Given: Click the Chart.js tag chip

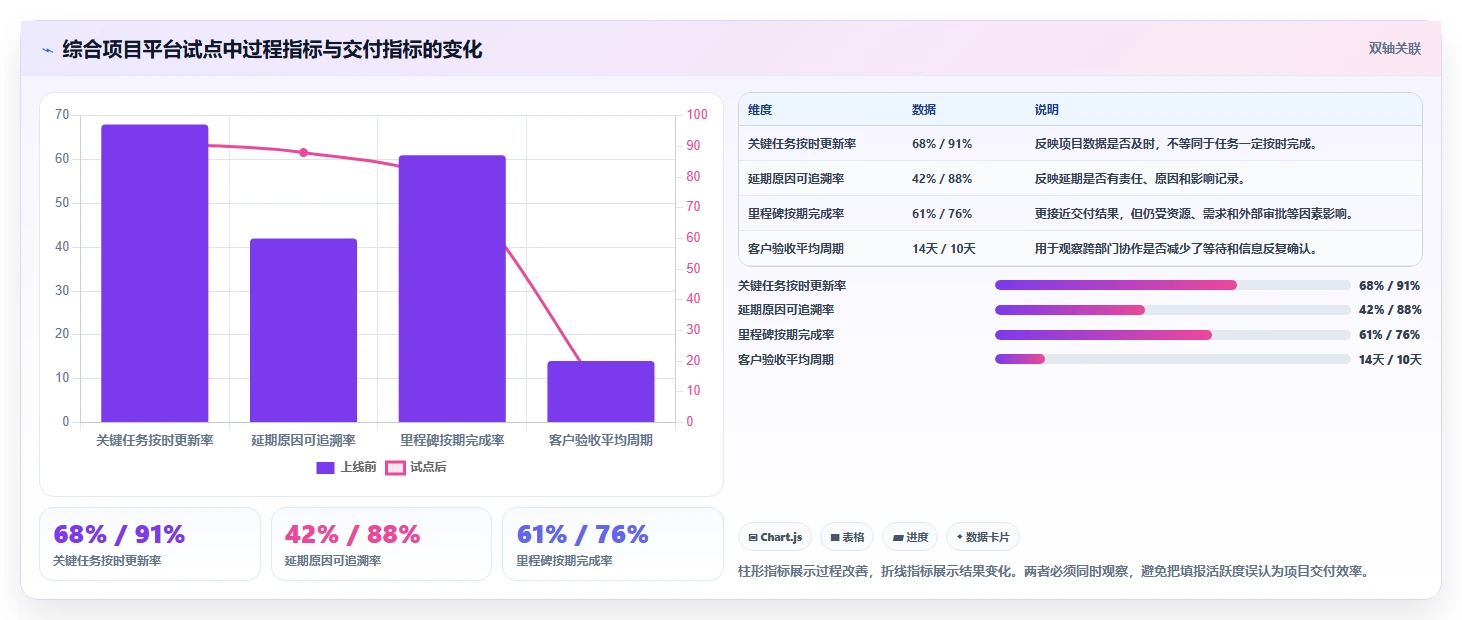Looking at the screenshot, I should tap(775, 537).
